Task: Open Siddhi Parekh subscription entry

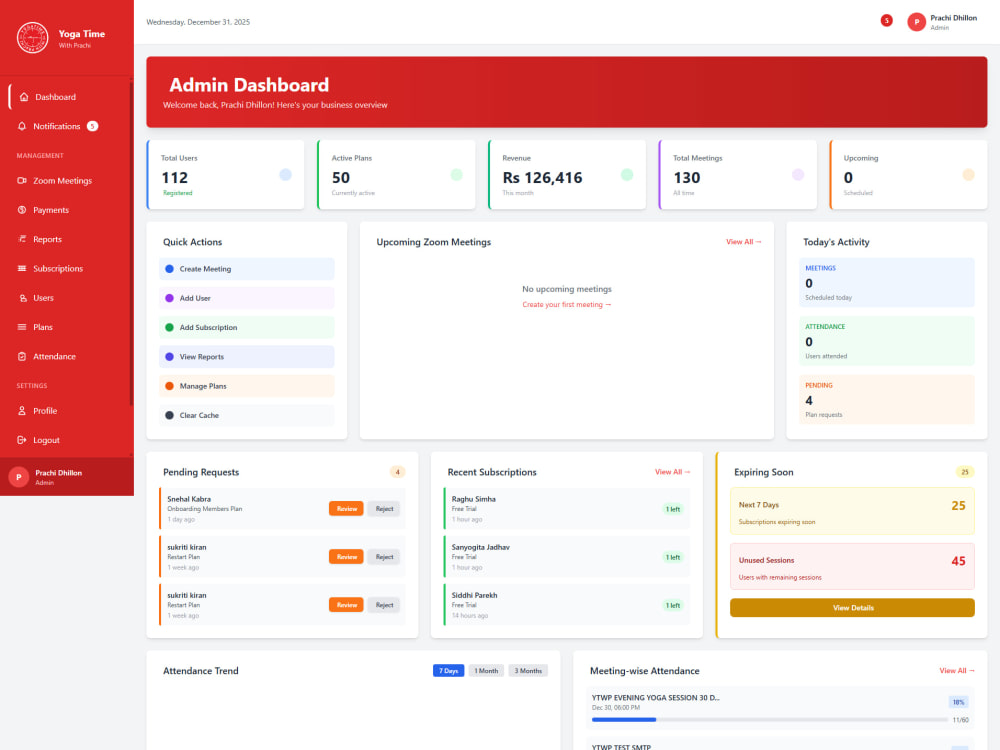Action: click(566, 605)
